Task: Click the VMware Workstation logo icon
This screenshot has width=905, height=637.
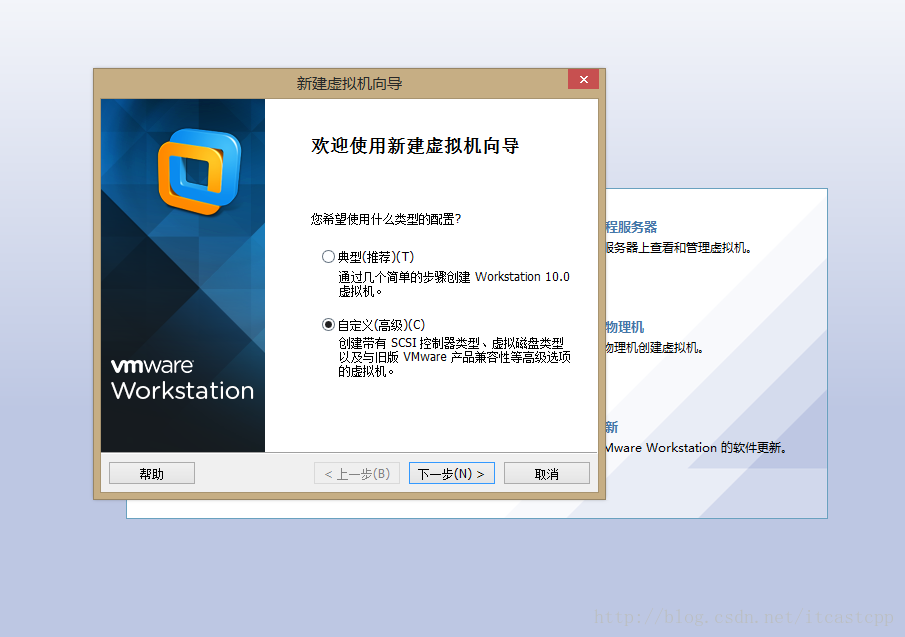Action: point(199,171)
